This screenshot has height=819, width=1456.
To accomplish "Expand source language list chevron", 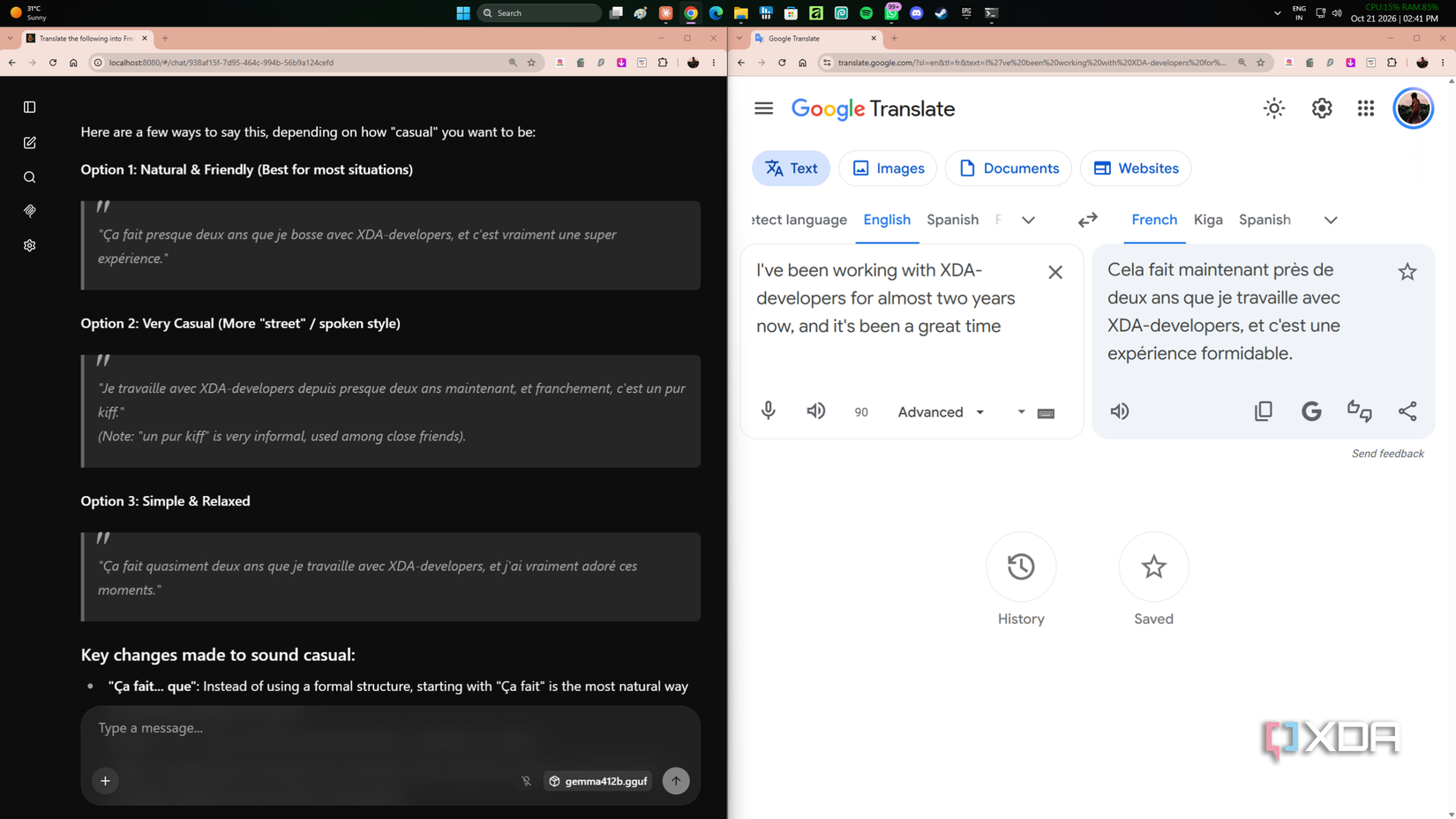I will (x=1028, y=221).
